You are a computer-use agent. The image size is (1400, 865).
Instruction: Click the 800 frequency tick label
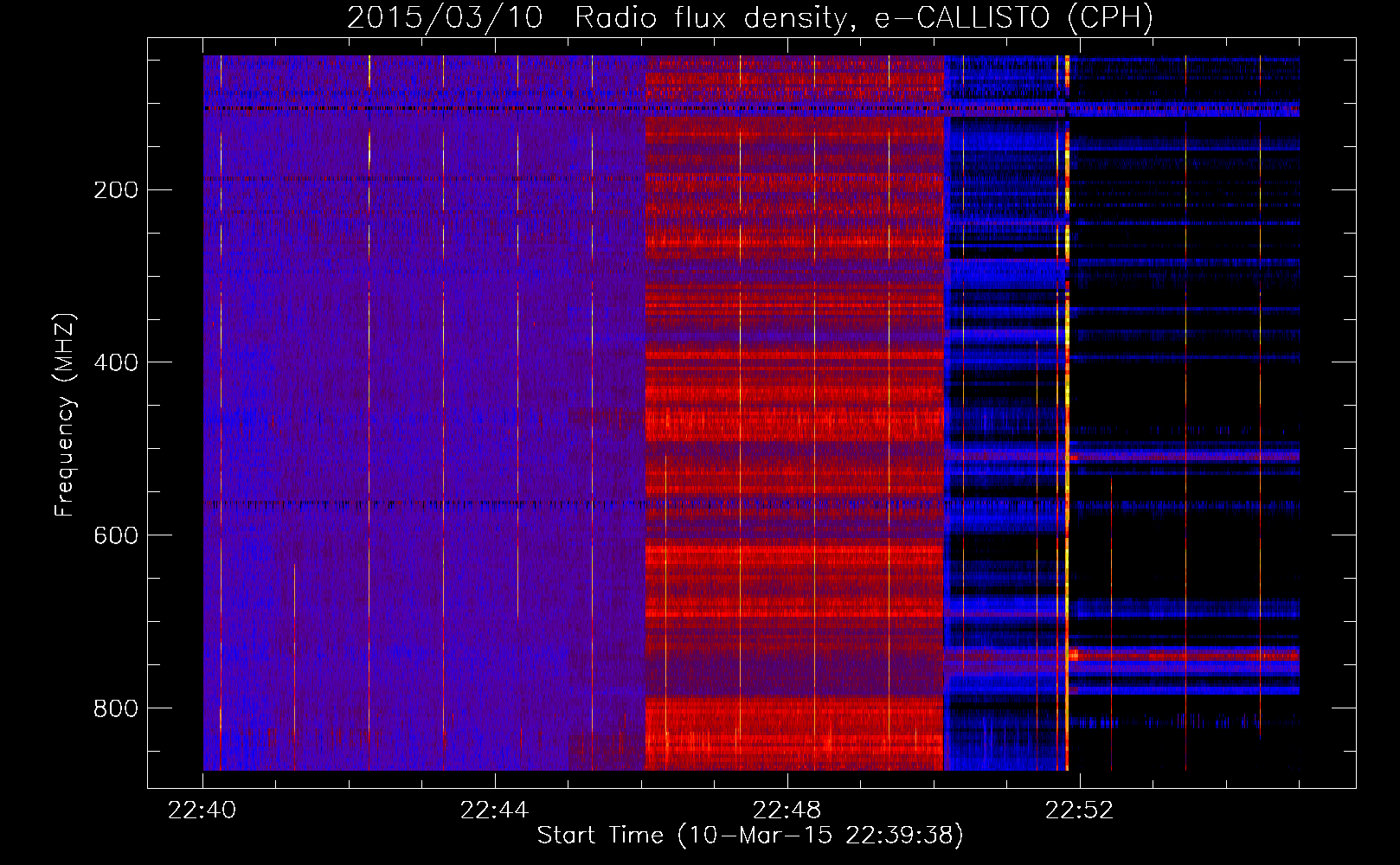pyautogui.click(x=116, y=708)
